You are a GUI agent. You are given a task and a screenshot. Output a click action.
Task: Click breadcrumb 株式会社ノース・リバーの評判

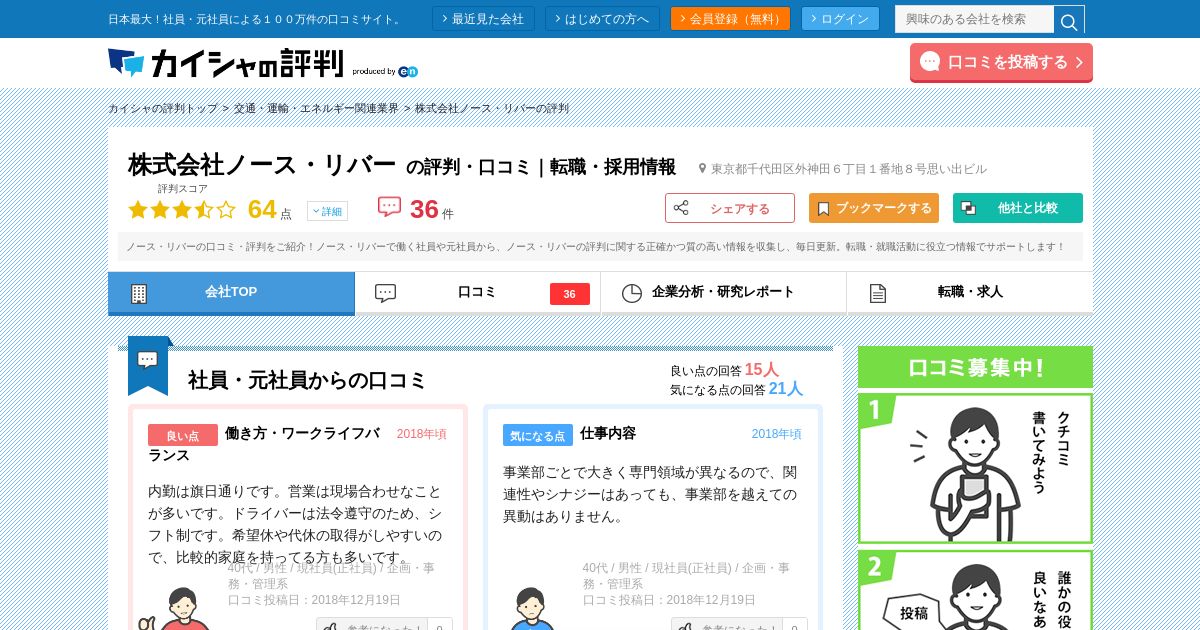click(x=492, y=108)
